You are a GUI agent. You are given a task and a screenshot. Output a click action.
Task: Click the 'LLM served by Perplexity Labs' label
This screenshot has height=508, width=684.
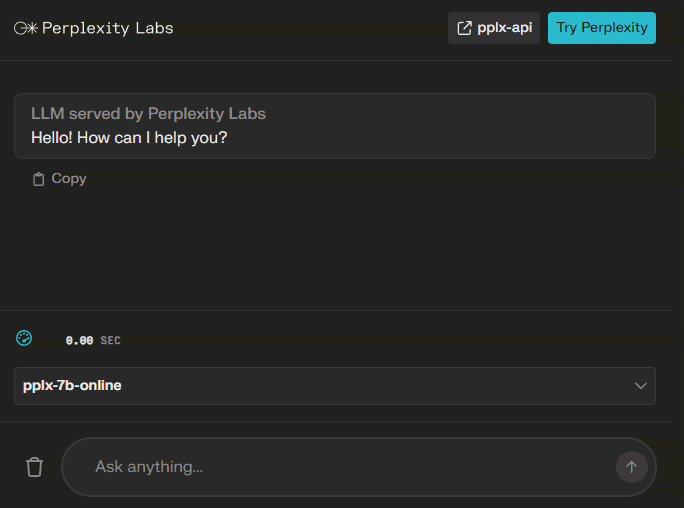pyautogui.click(x=148, y=114)
